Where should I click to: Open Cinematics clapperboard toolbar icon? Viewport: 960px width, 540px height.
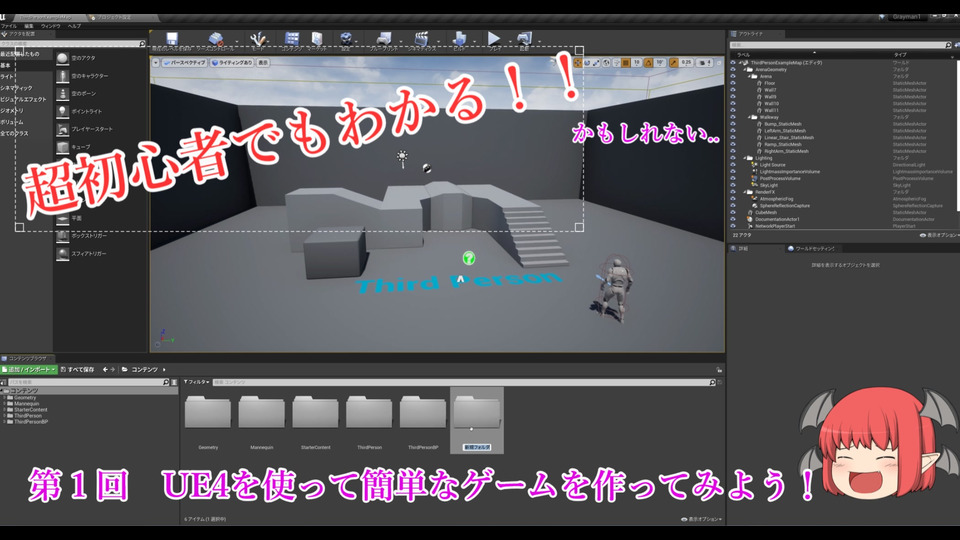(421, 39)
